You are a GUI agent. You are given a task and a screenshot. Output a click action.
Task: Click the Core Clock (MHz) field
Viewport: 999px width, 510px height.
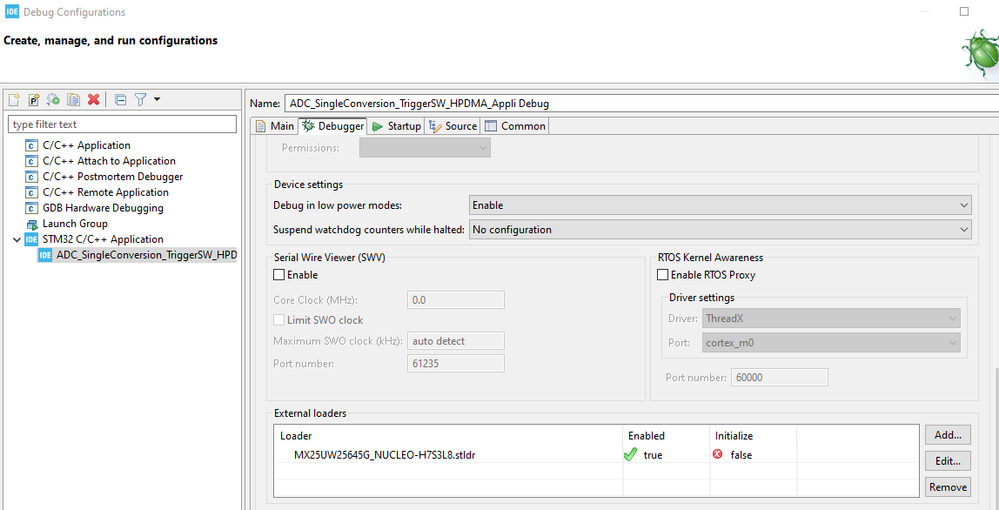[x=456, y=300]
